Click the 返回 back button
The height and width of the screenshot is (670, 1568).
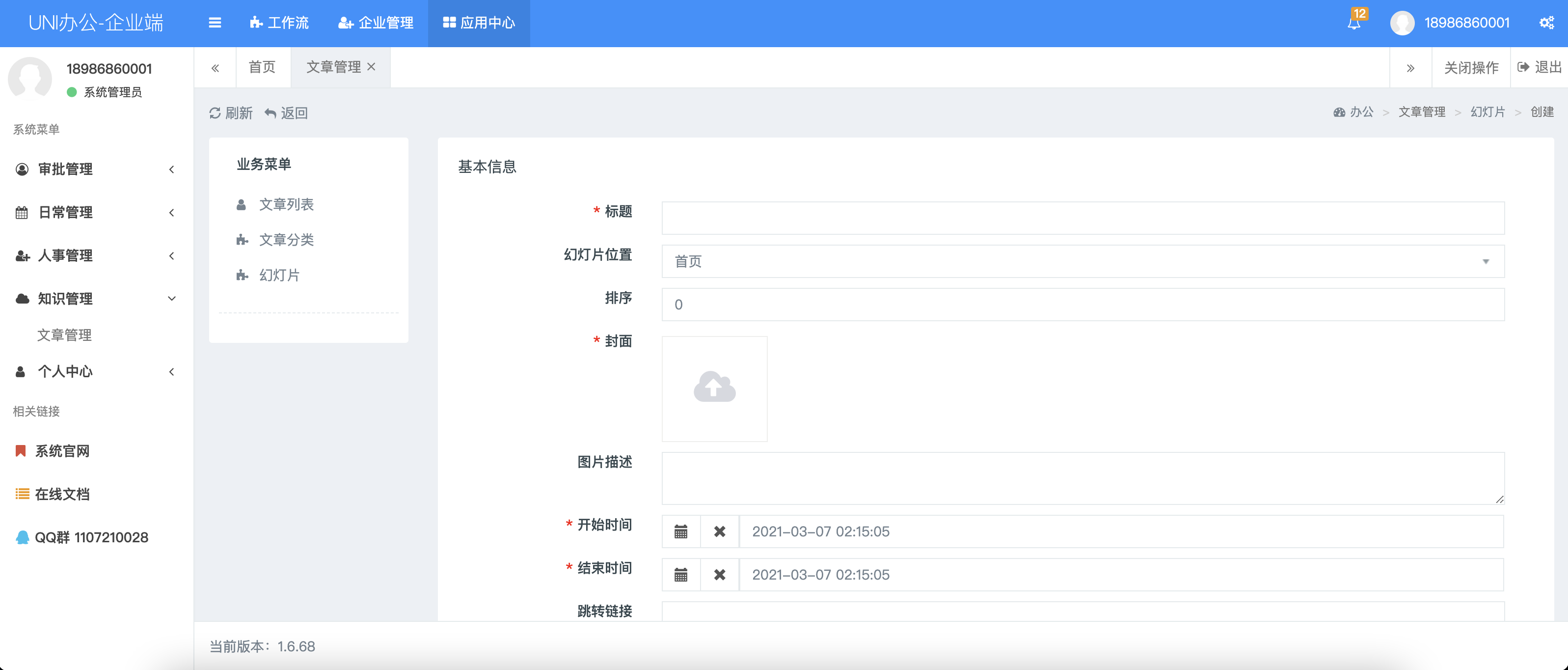coord(287,112)
